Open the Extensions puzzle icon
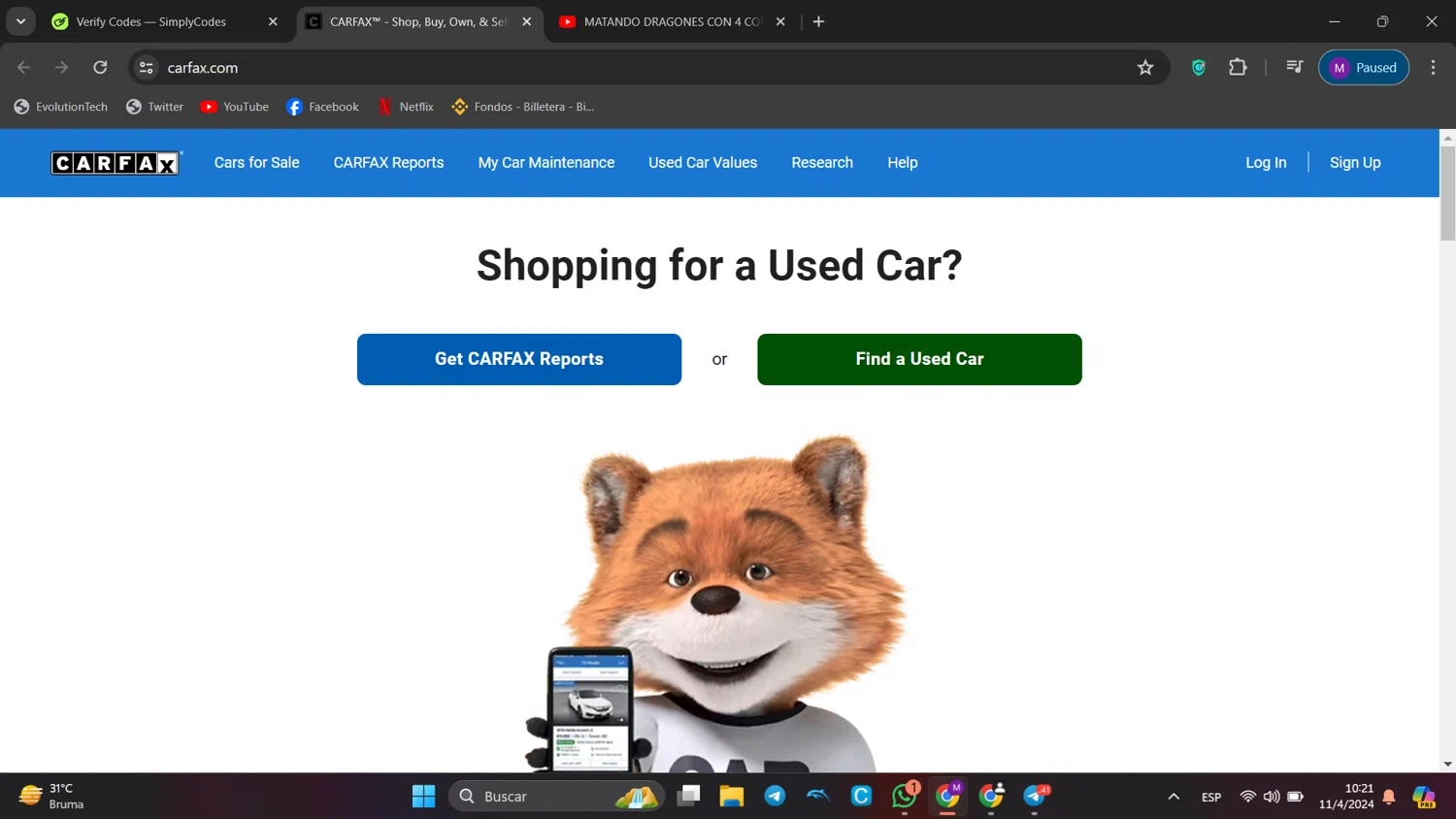1456x819 pixels. 1238,67
